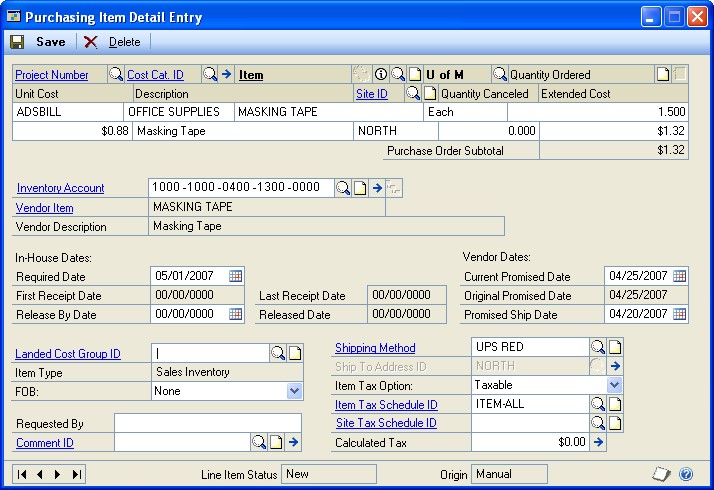Open Landed Cost Group ID lookup

tap(278, 353)
